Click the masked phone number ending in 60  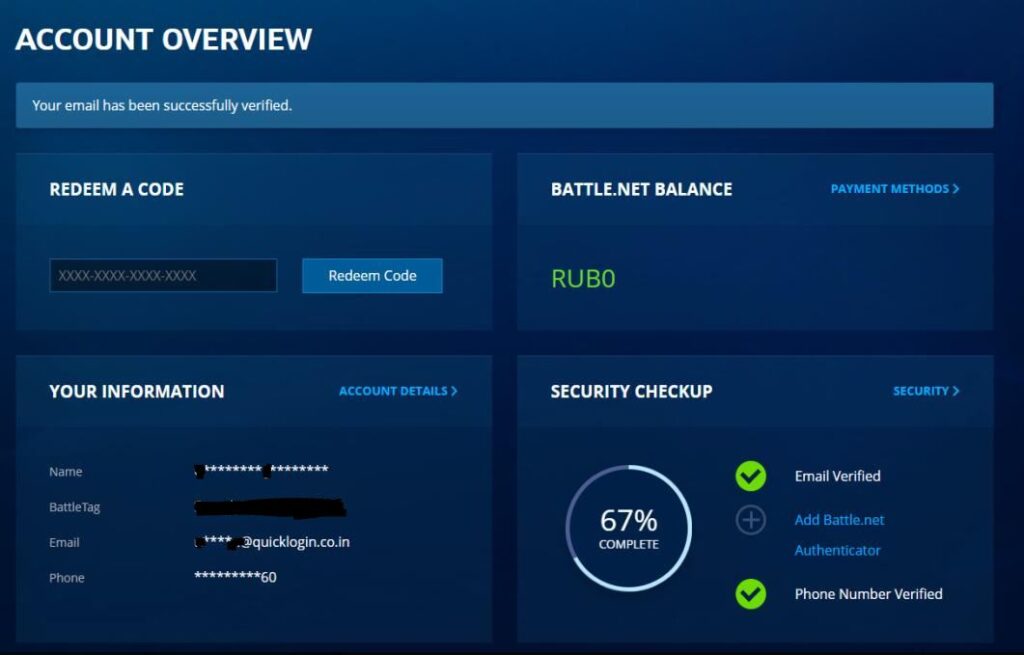[235, 577]
